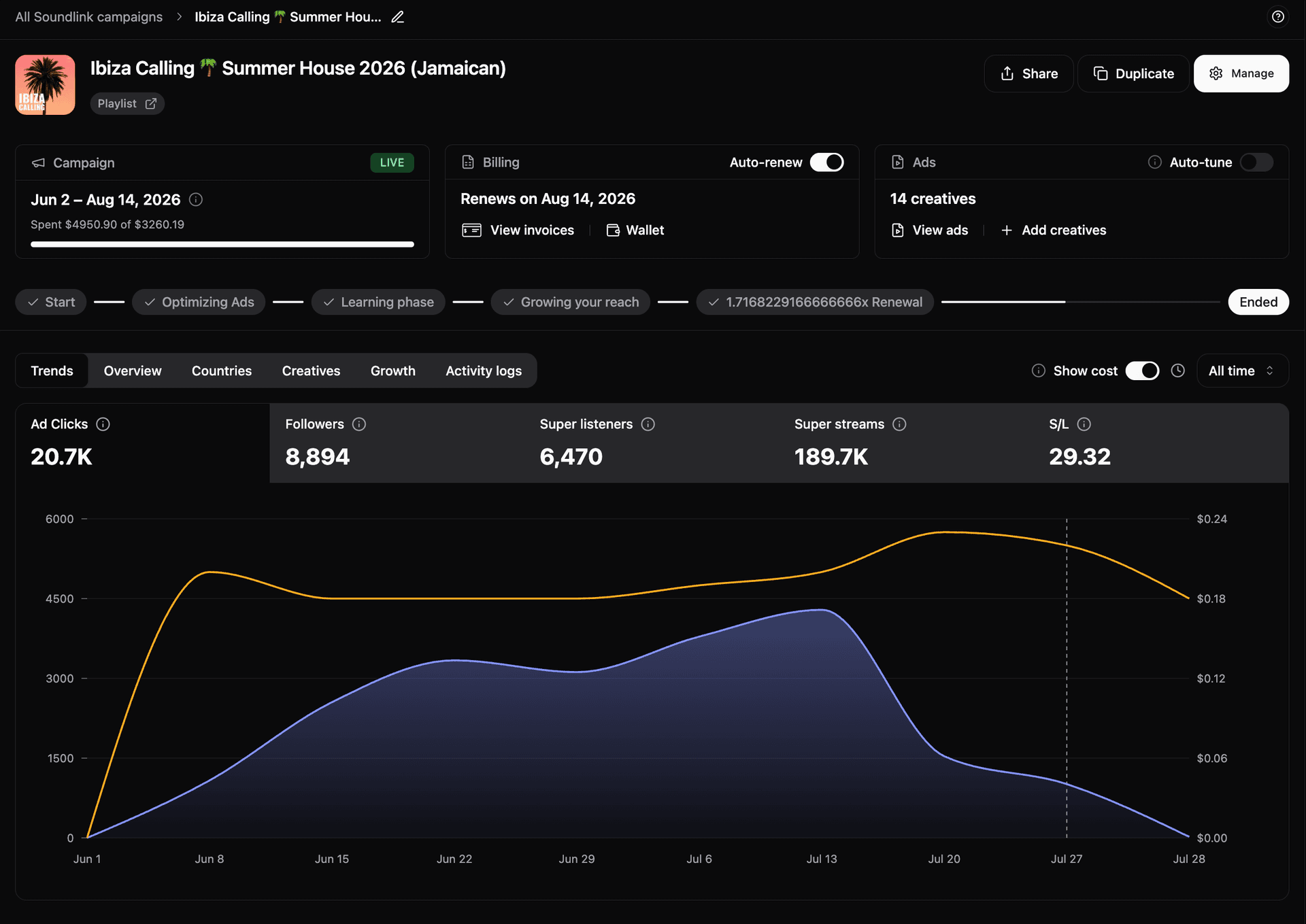The image size is (1306, 924).
Task: Click the '$0.18' cost axis label
Action: (1211, 598)
